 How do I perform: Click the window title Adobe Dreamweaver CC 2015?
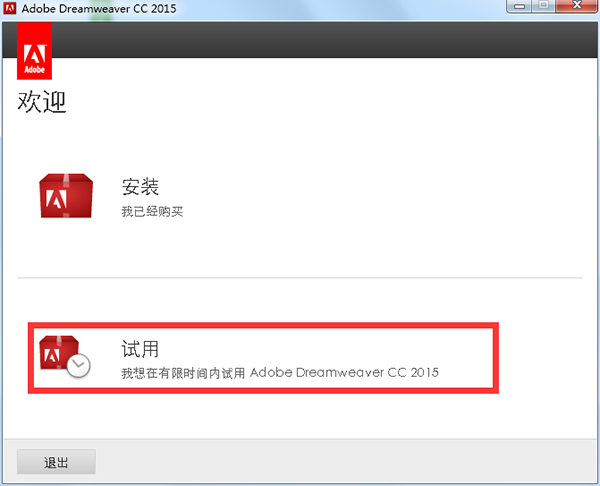(x=99, y=8)
